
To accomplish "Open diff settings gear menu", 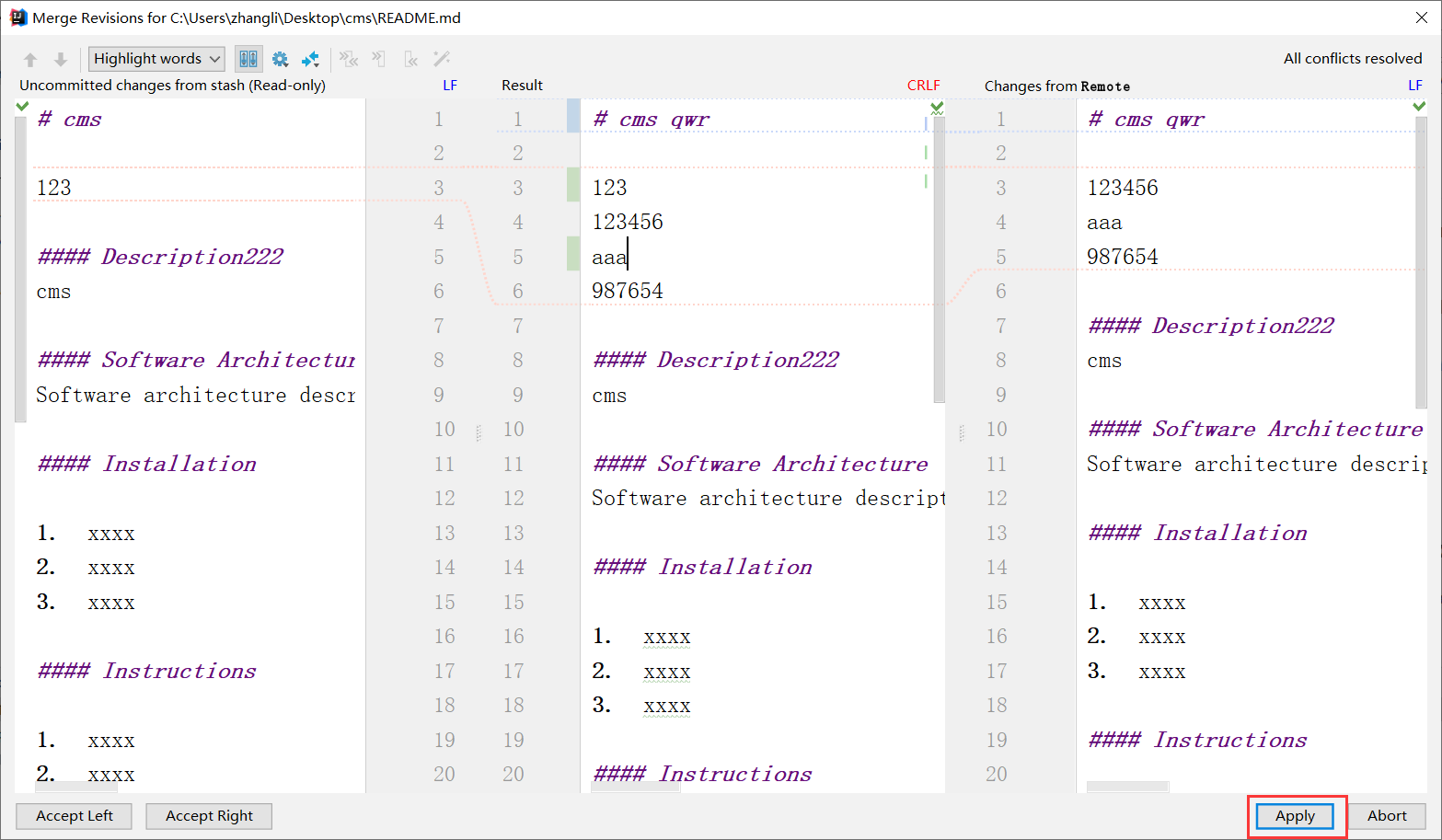I will [x=280, y=59].
